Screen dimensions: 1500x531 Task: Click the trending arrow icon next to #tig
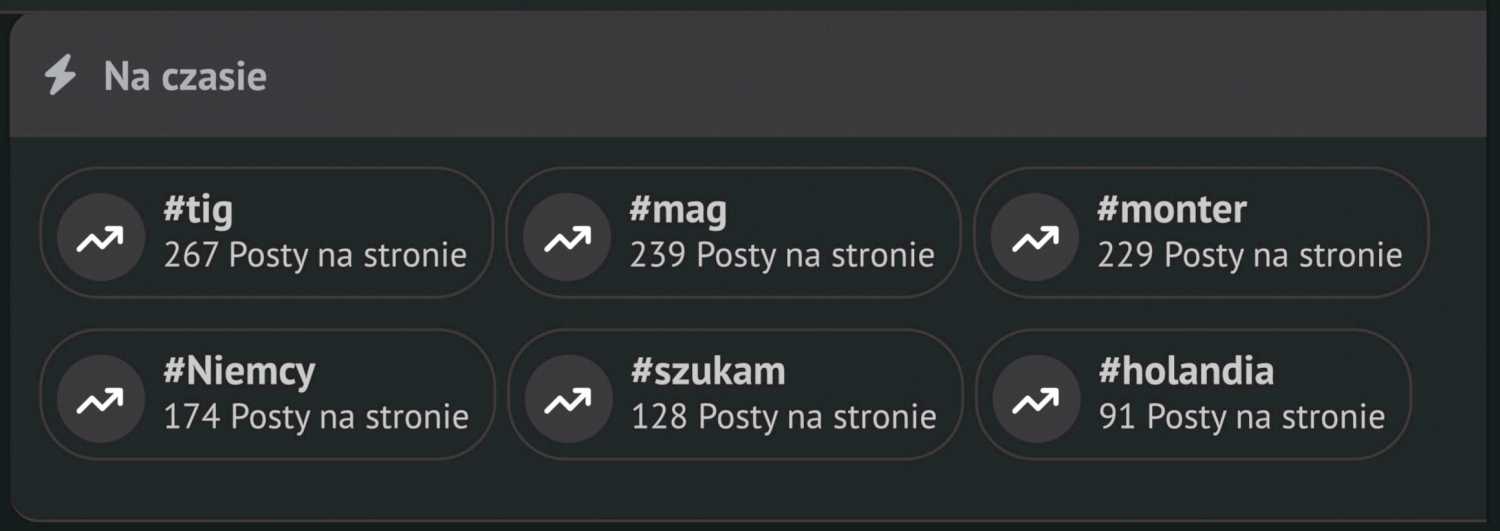click(x=101, y=237)
